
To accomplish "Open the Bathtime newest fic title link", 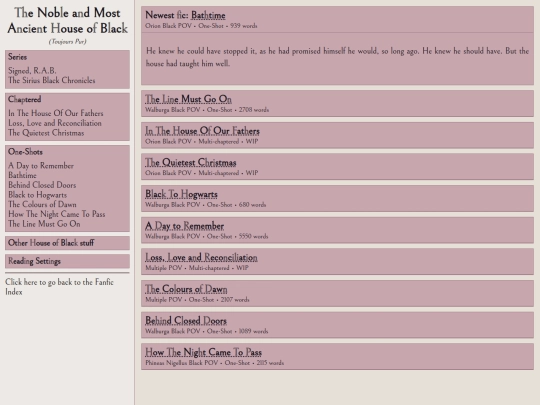I will coord(208,15).
